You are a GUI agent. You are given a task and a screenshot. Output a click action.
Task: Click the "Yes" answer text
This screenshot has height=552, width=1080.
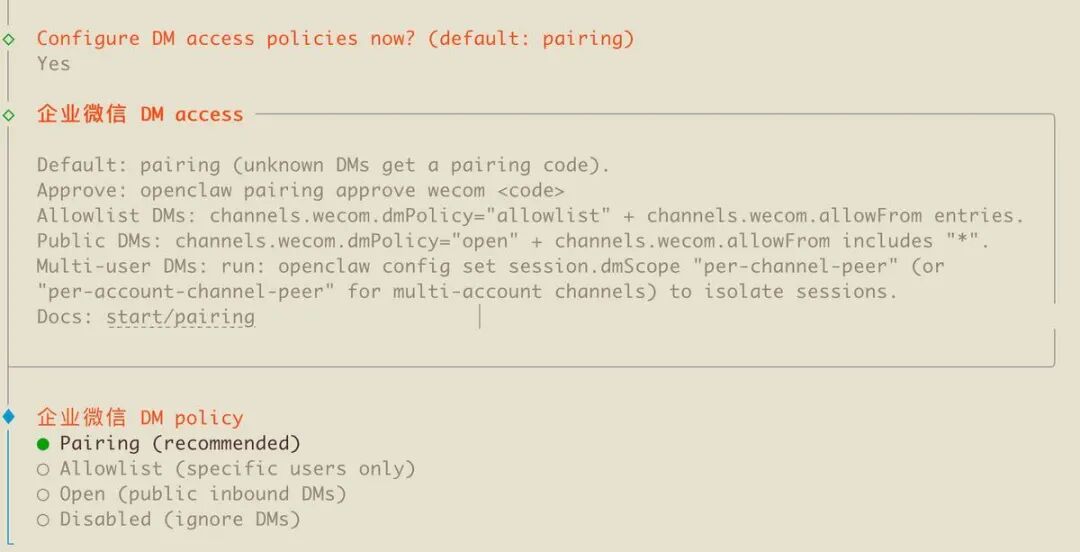(53, 64)
